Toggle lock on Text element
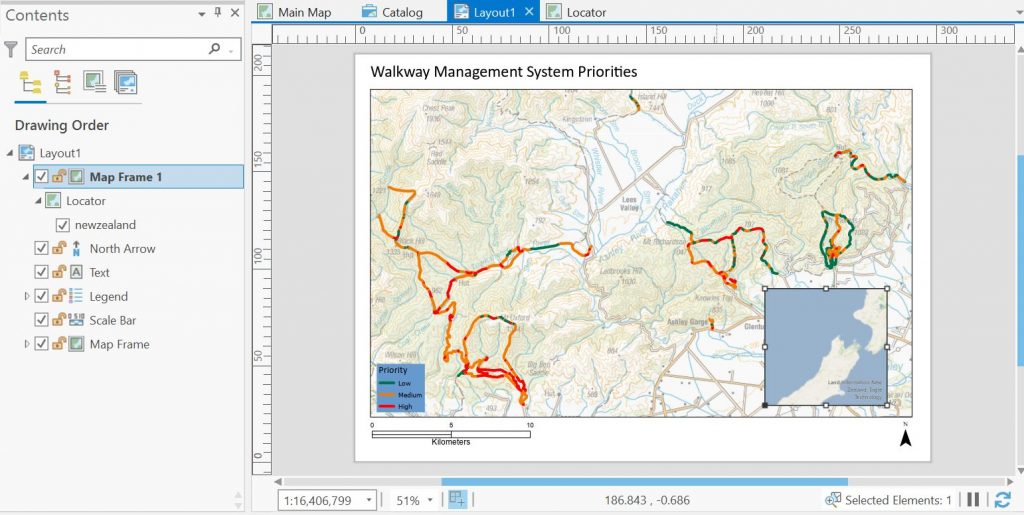Viewport: 1024px width, 515px height. coord(59,272)
